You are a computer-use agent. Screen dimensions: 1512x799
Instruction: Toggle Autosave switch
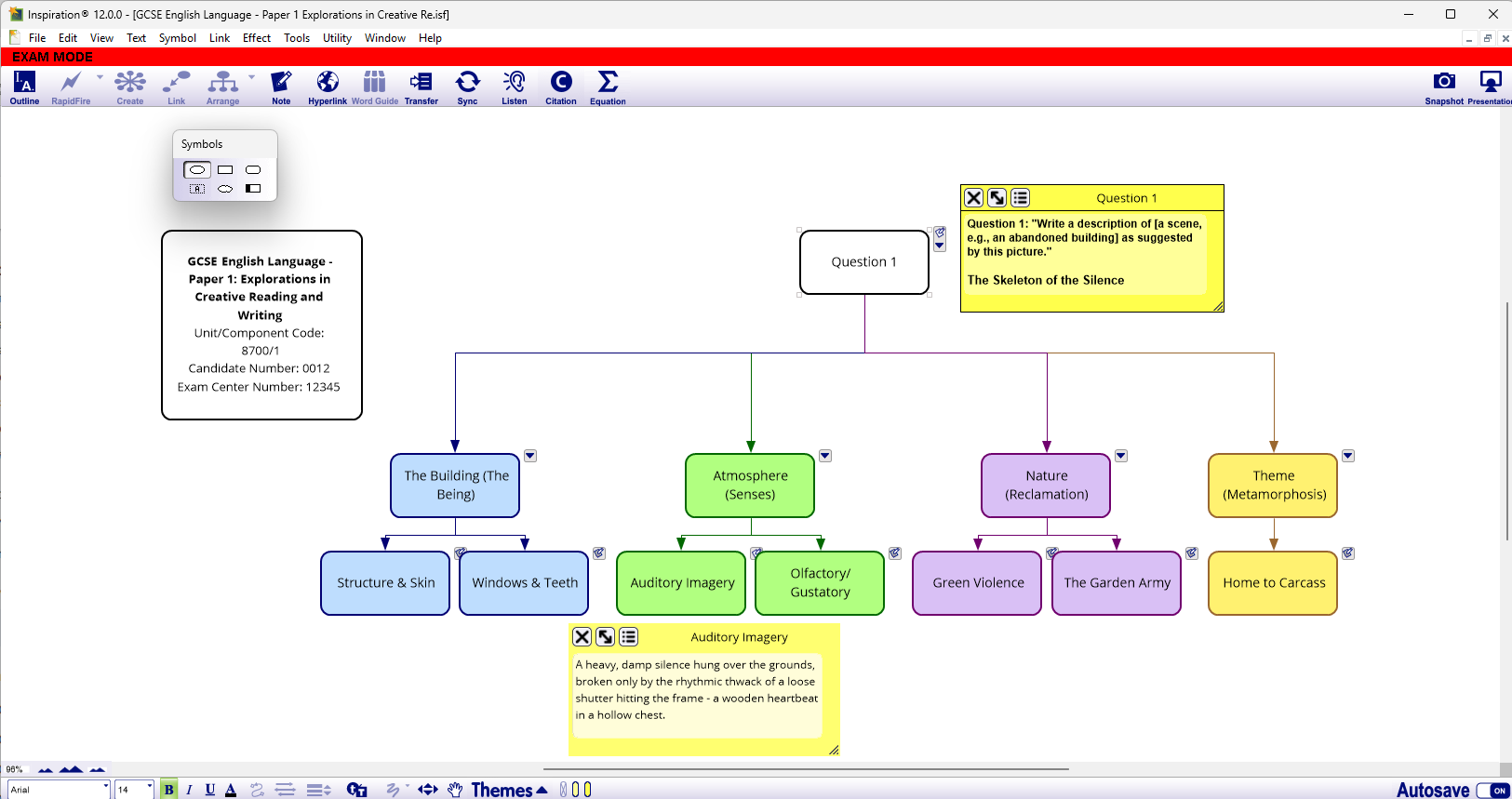click(1492, 791)
